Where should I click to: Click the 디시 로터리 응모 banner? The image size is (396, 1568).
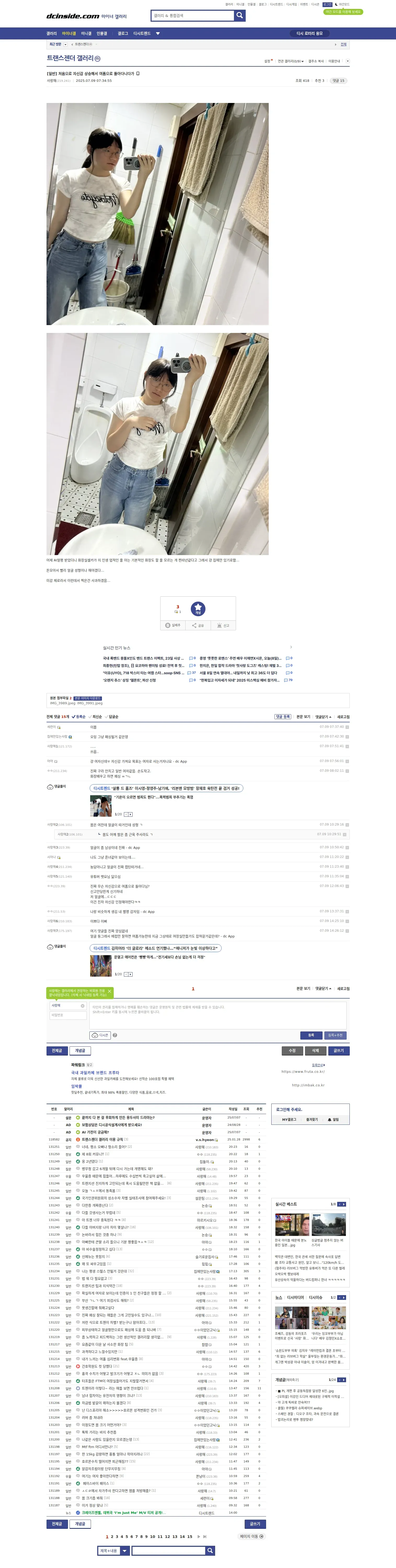tap(309, 33)
